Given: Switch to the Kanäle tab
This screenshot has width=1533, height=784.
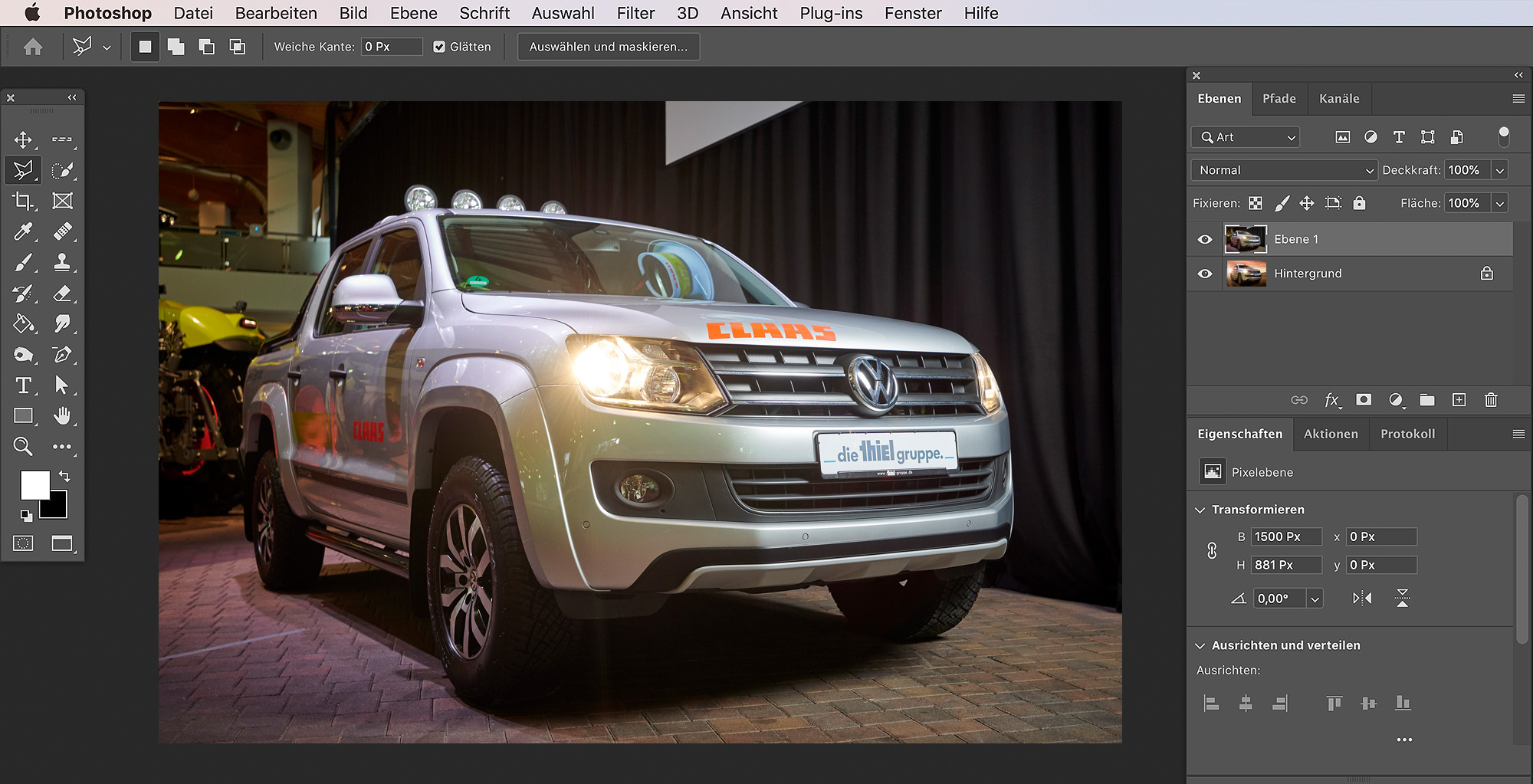Looking at the screenshot, I should (x=1339, y=99).
